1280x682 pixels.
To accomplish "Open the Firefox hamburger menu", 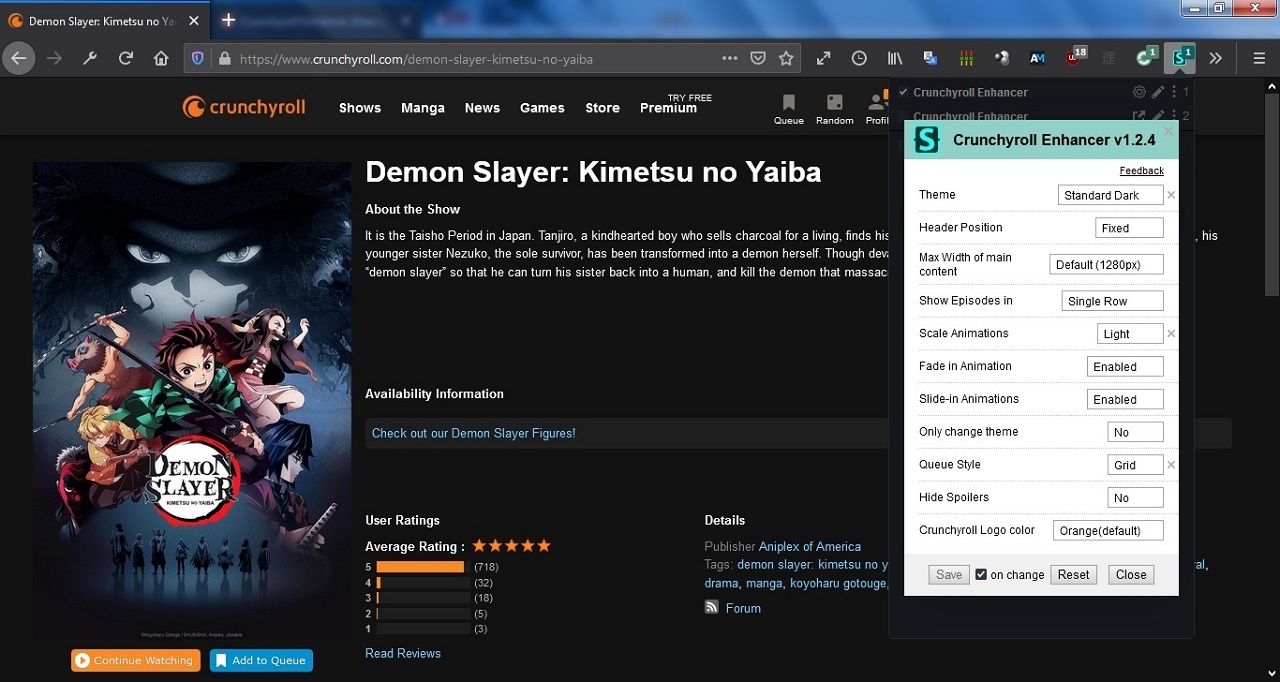I will coord(1260,59).
